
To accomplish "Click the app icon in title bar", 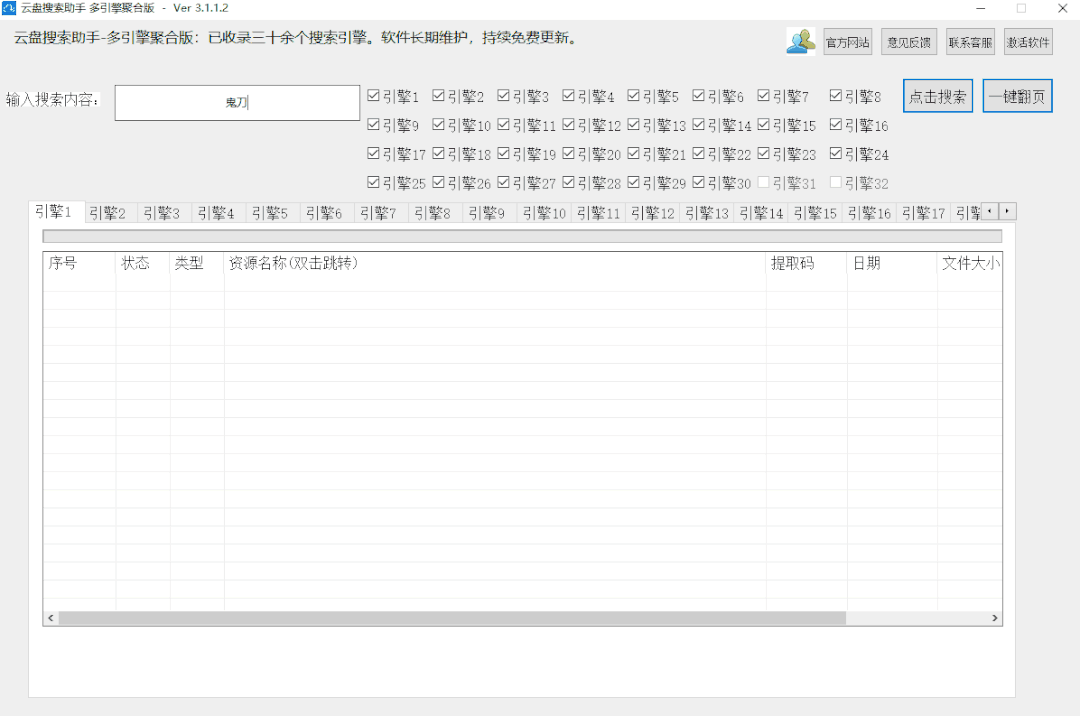I will click(9, 8).
